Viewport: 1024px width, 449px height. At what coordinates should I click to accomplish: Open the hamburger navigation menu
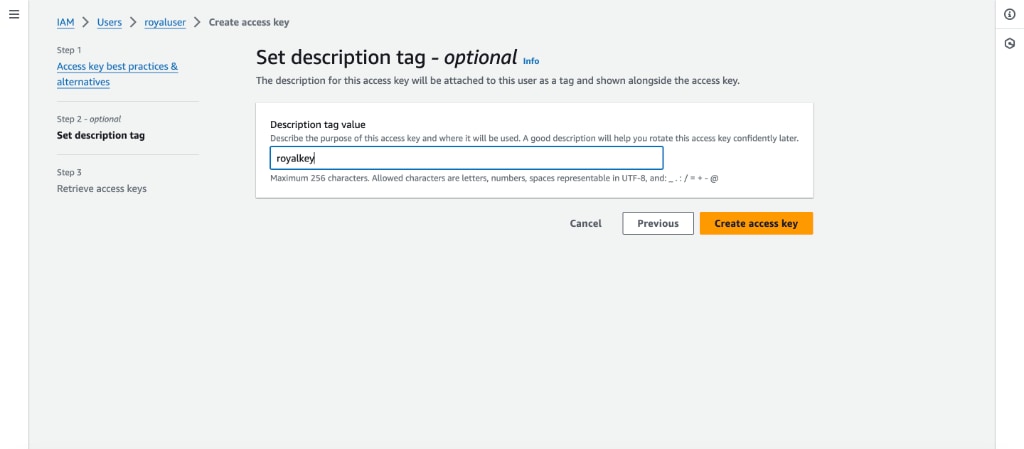point(14,14)
